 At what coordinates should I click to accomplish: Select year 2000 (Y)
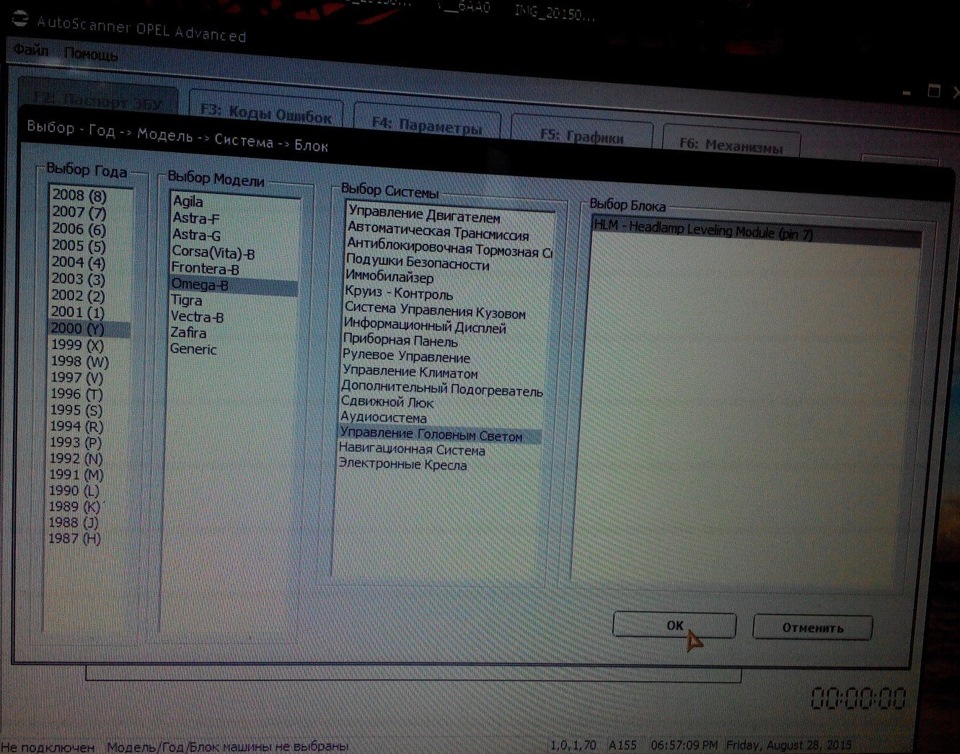click(x=89, y=329)
